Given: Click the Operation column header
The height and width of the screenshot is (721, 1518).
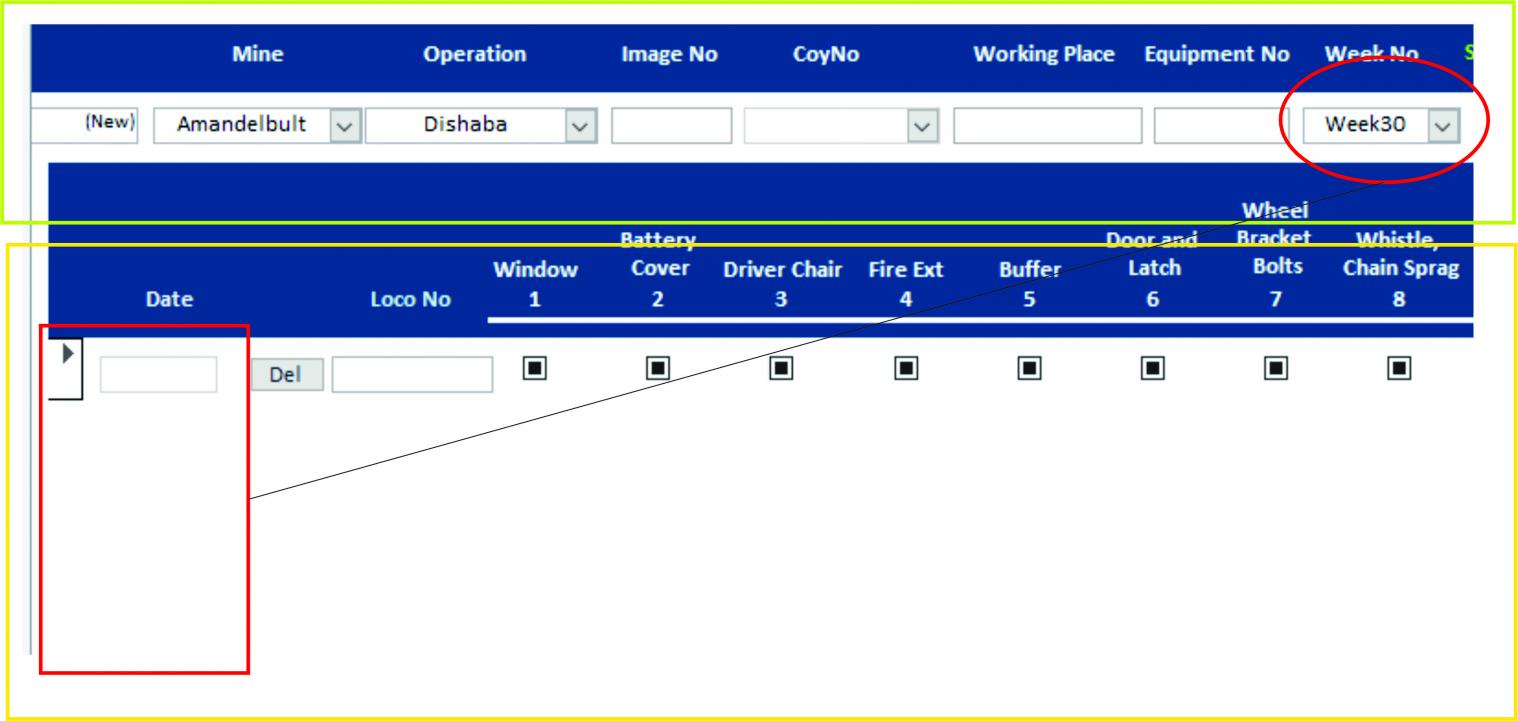Looking at the screenshot, I should 475,55.
